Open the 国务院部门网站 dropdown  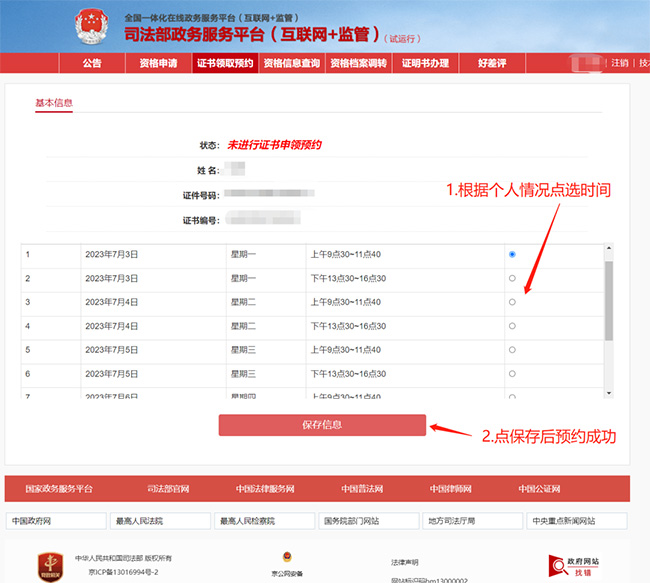point(365,521)
